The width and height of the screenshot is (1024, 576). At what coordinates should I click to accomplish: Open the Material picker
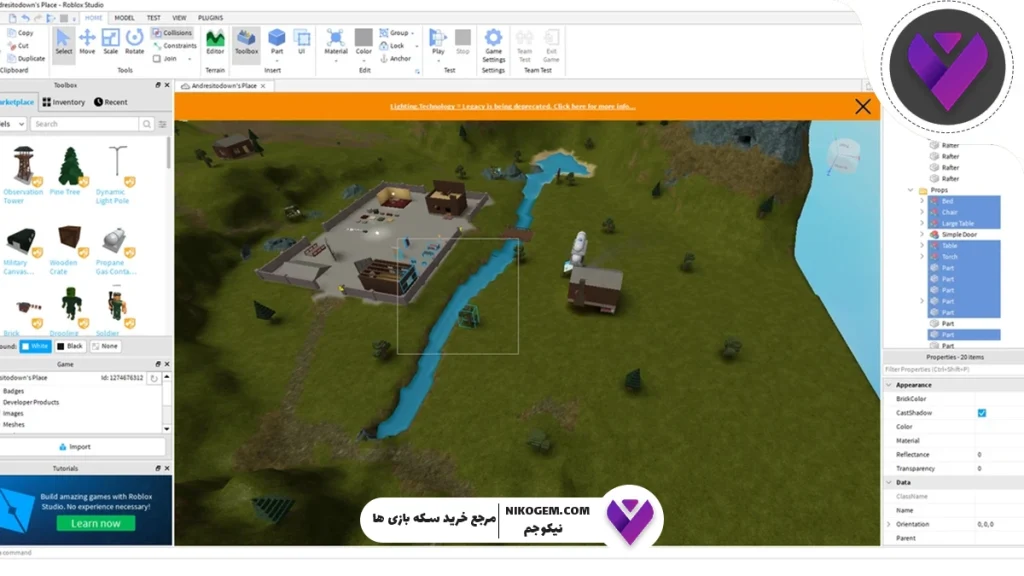click(x=336, y=43)
